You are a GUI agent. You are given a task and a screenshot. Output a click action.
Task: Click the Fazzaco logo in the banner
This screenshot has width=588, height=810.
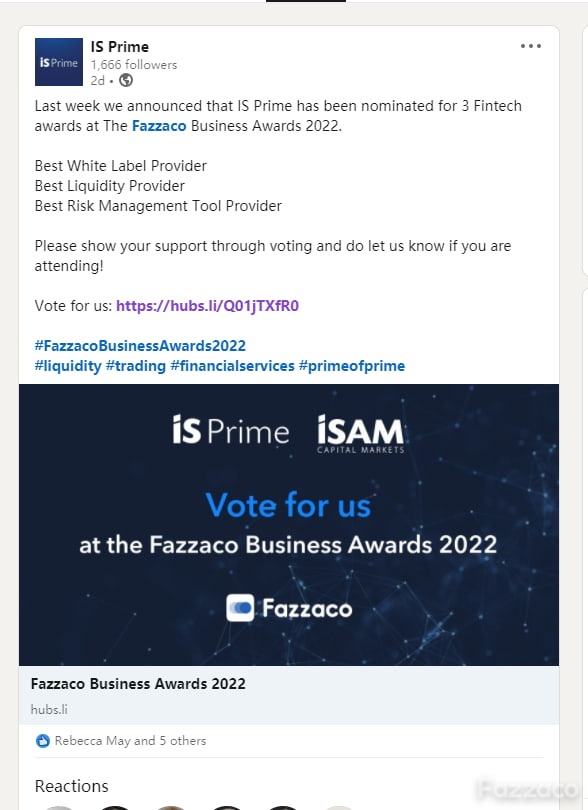pos(289,608)
